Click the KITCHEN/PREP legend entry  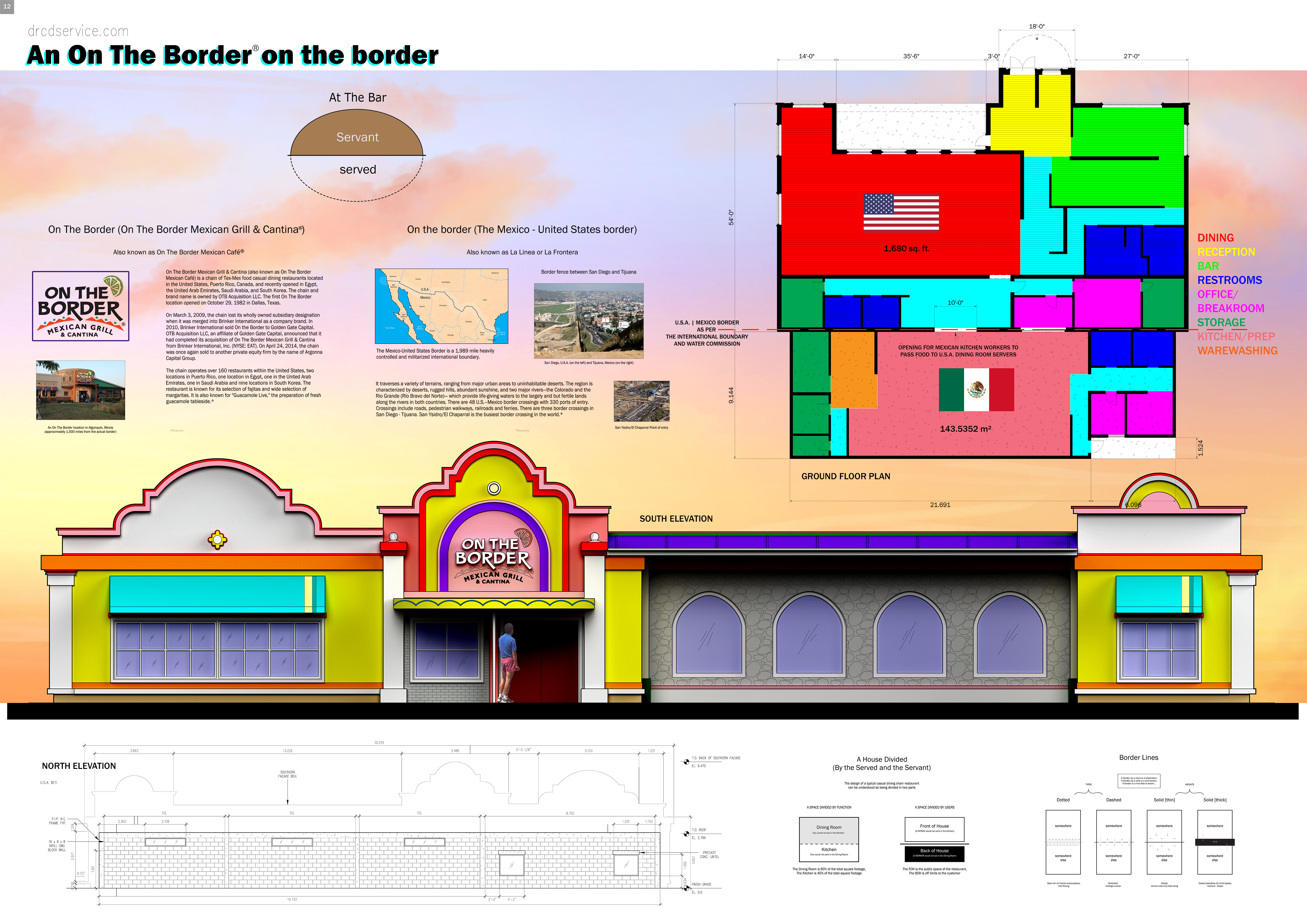[1236, 337]
